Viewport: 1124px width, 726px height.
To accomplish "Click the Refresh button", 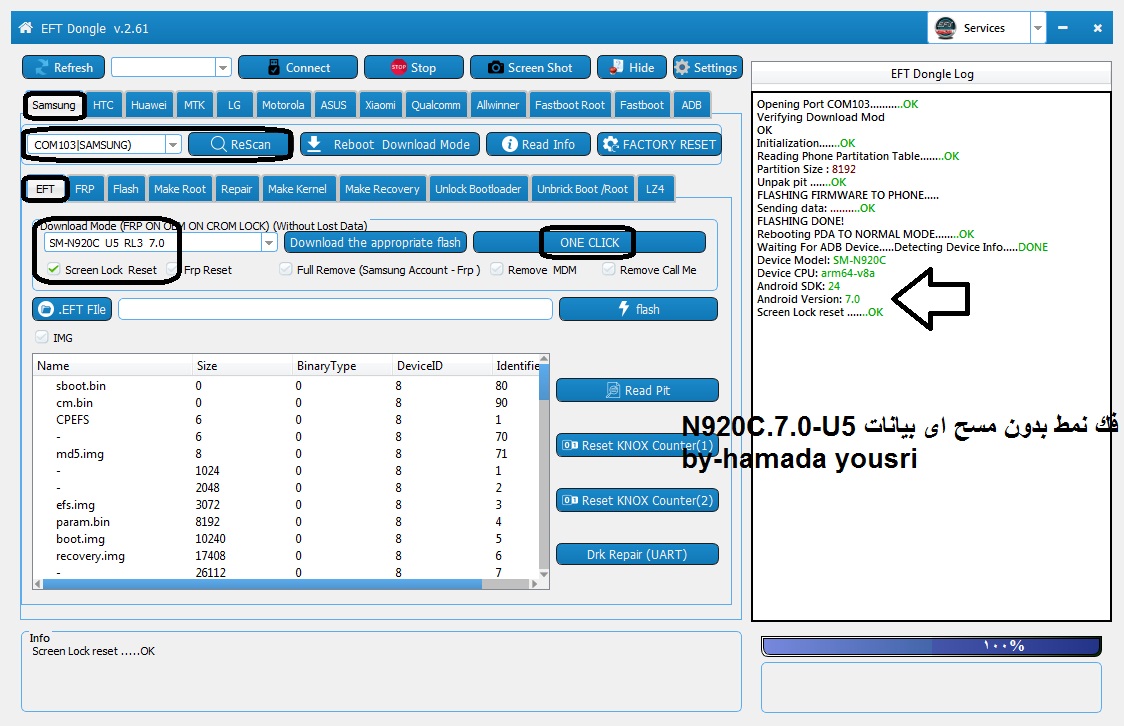I will tap(64, 67).
